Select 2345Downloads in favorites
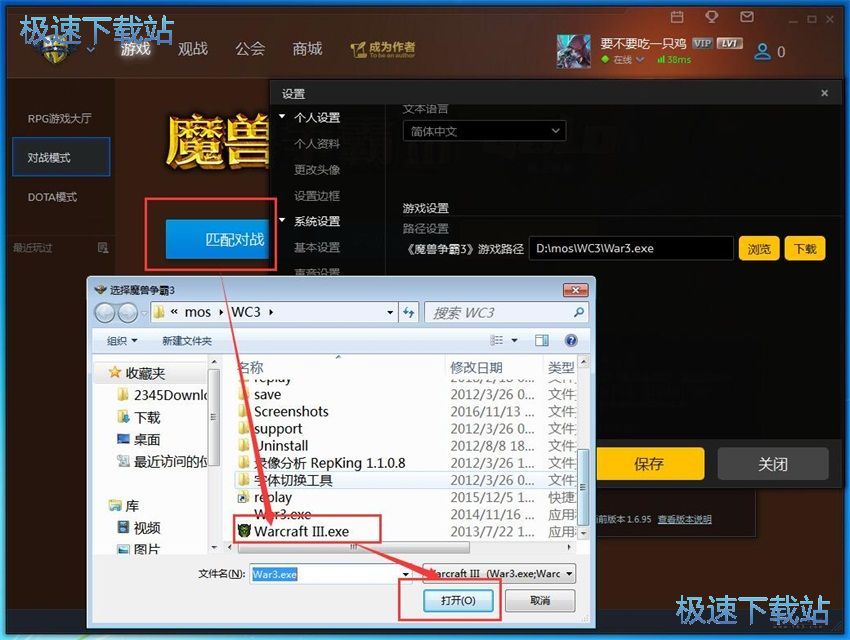This screenshot has height=640, width=850. pyautogui.click(x=163, y=395)
